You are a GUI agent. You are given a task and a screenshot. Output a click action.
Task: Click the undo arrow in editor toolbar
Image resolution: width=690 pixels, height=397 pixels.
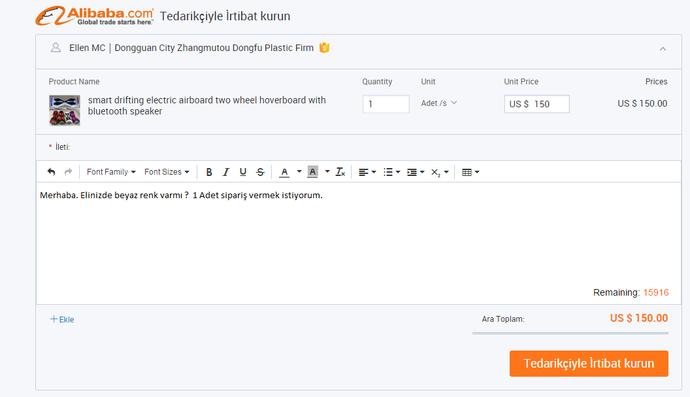point(51,172)
